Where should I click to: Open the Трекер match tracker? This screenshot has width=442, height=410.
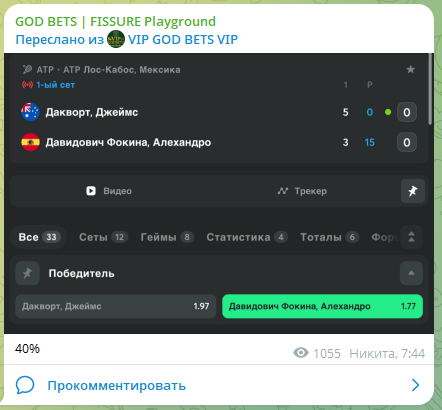tap(302, 191)
